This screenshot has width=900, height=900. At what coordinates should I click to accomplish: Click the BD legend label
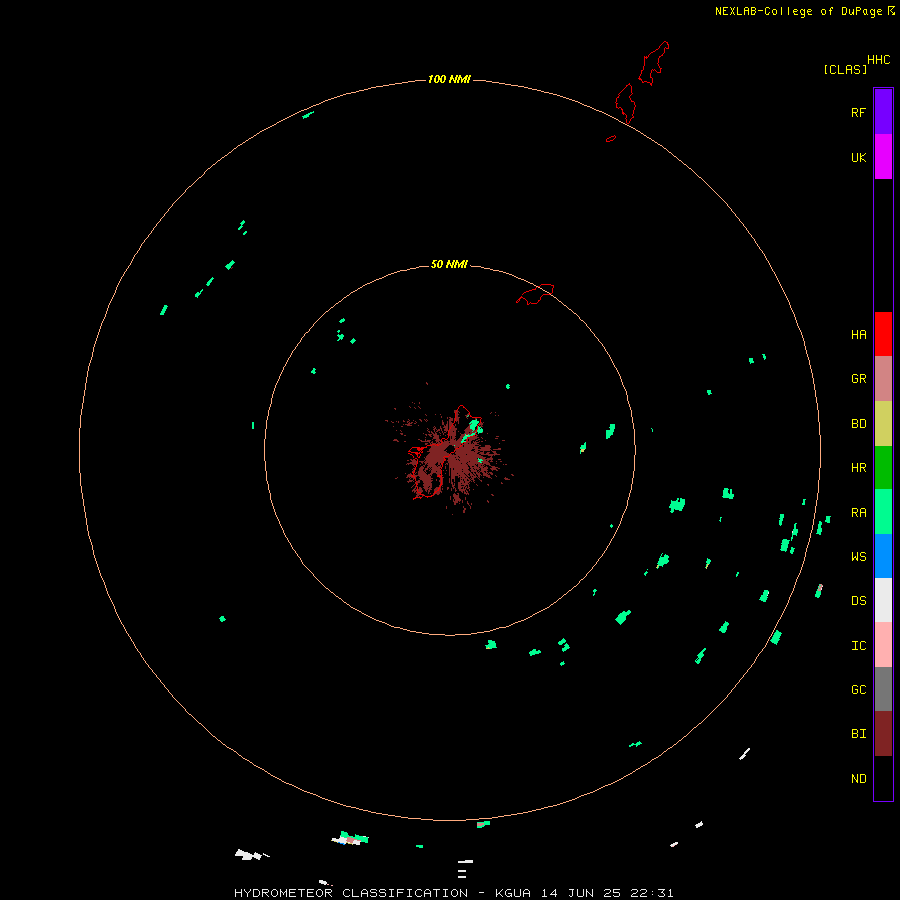[x=858, y=424]
